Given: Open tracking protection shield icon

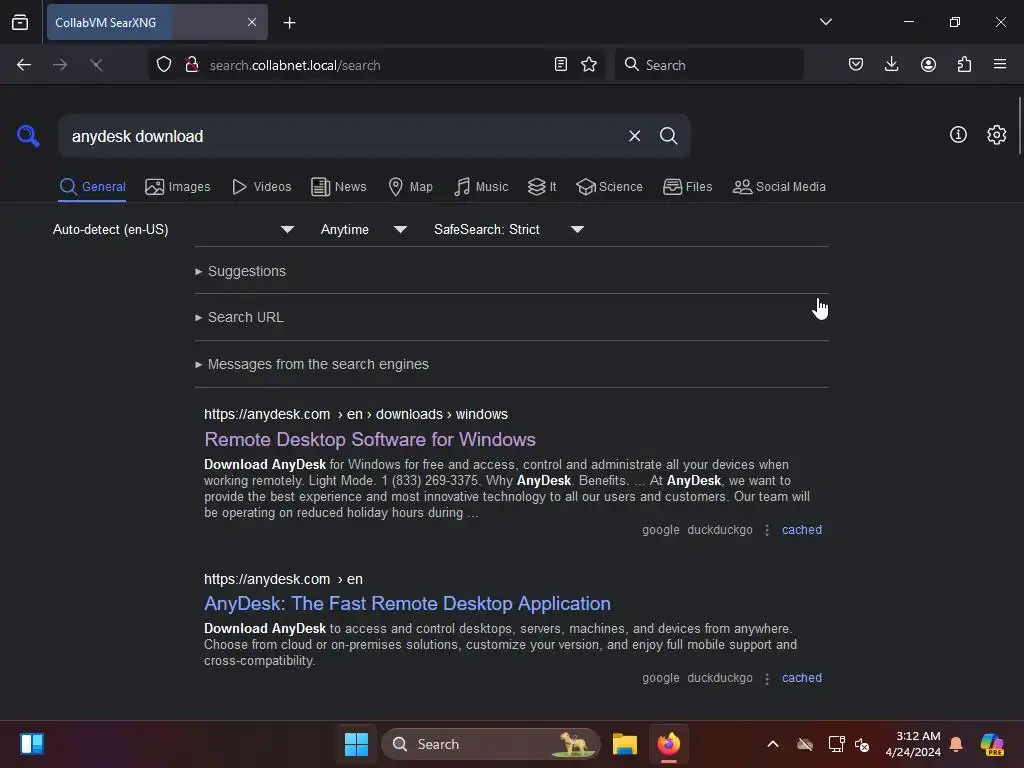Looking at the screenshot, I should 164,65.
